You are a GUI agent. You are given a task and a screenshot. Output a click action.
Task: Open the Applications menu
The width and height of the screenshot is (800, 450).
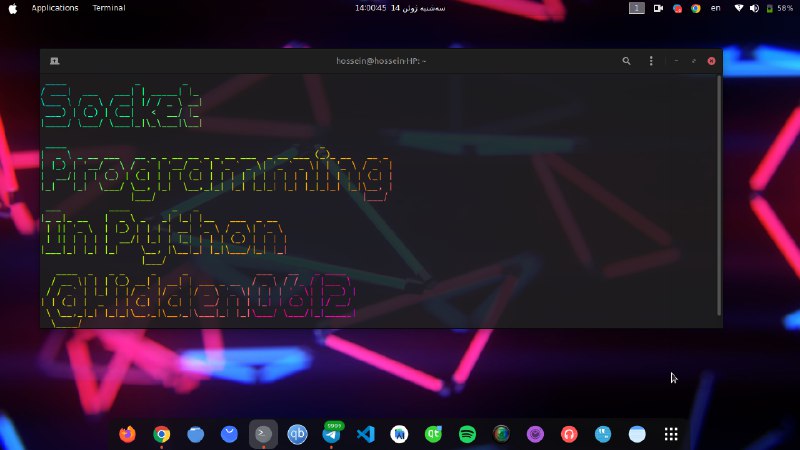pos(55,8)
